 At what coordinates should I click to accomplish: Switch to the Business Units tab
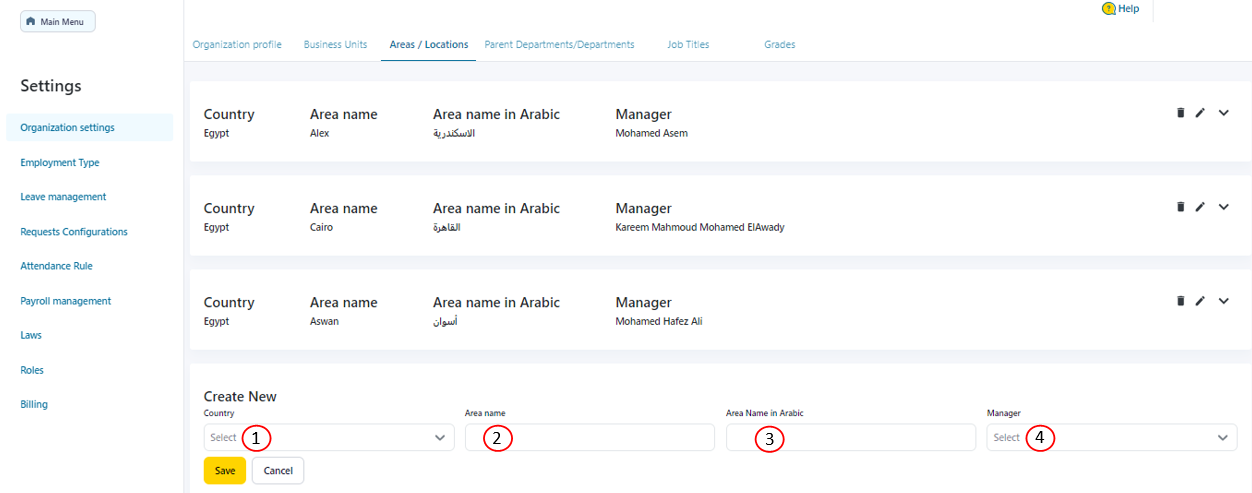pyautogui.click(x=335, y=45)
